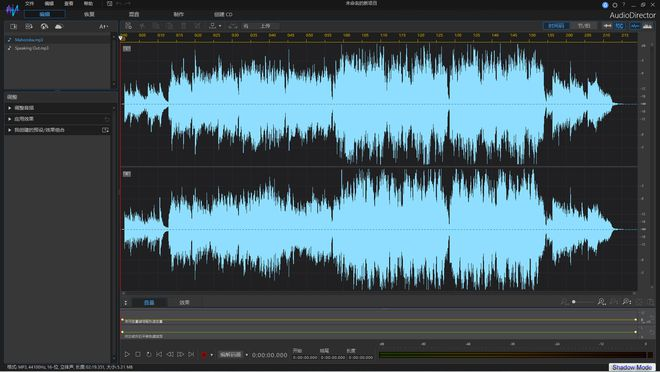Screen dimensions: 660x372
Task: Click the end time field
Action: coord(333,358)
